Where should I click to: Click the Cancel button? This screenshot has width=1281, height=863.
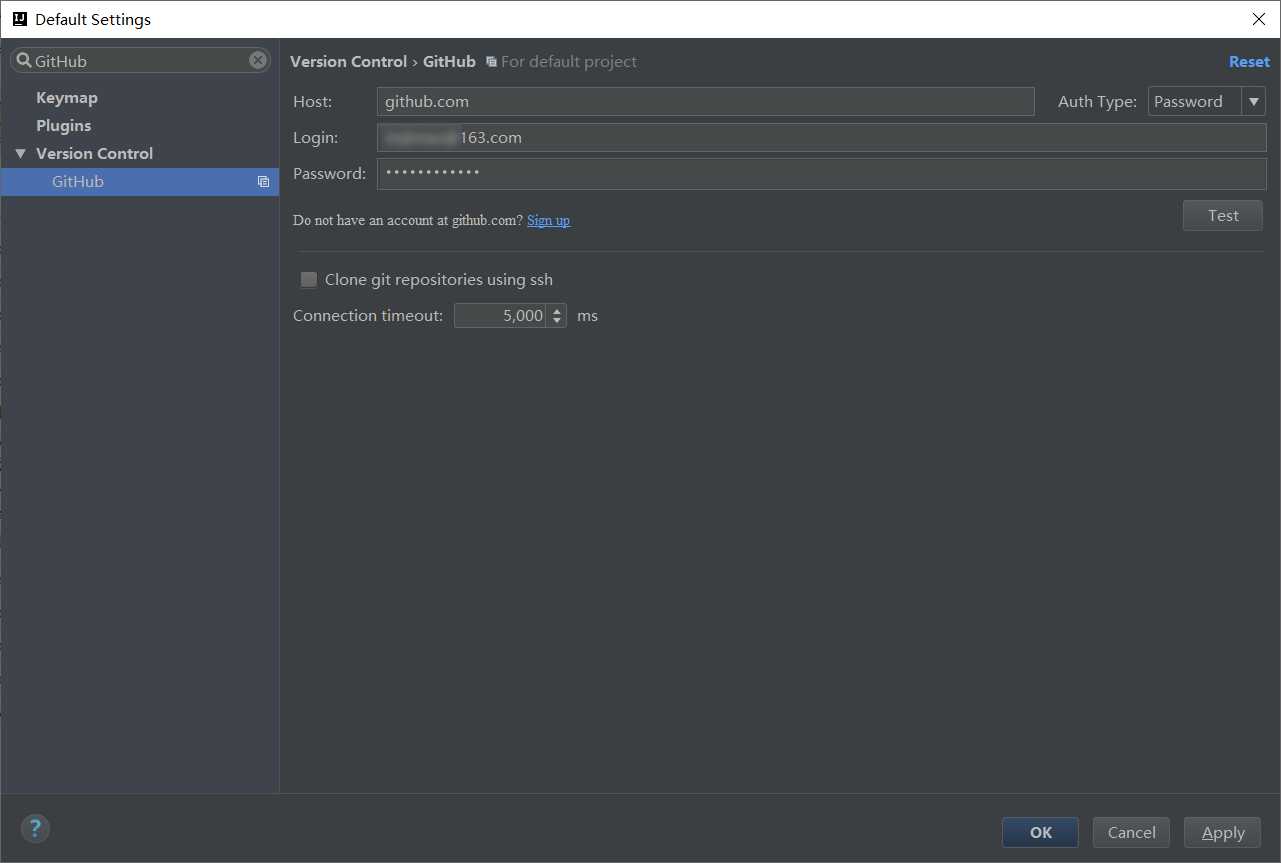pos(1131,832)
